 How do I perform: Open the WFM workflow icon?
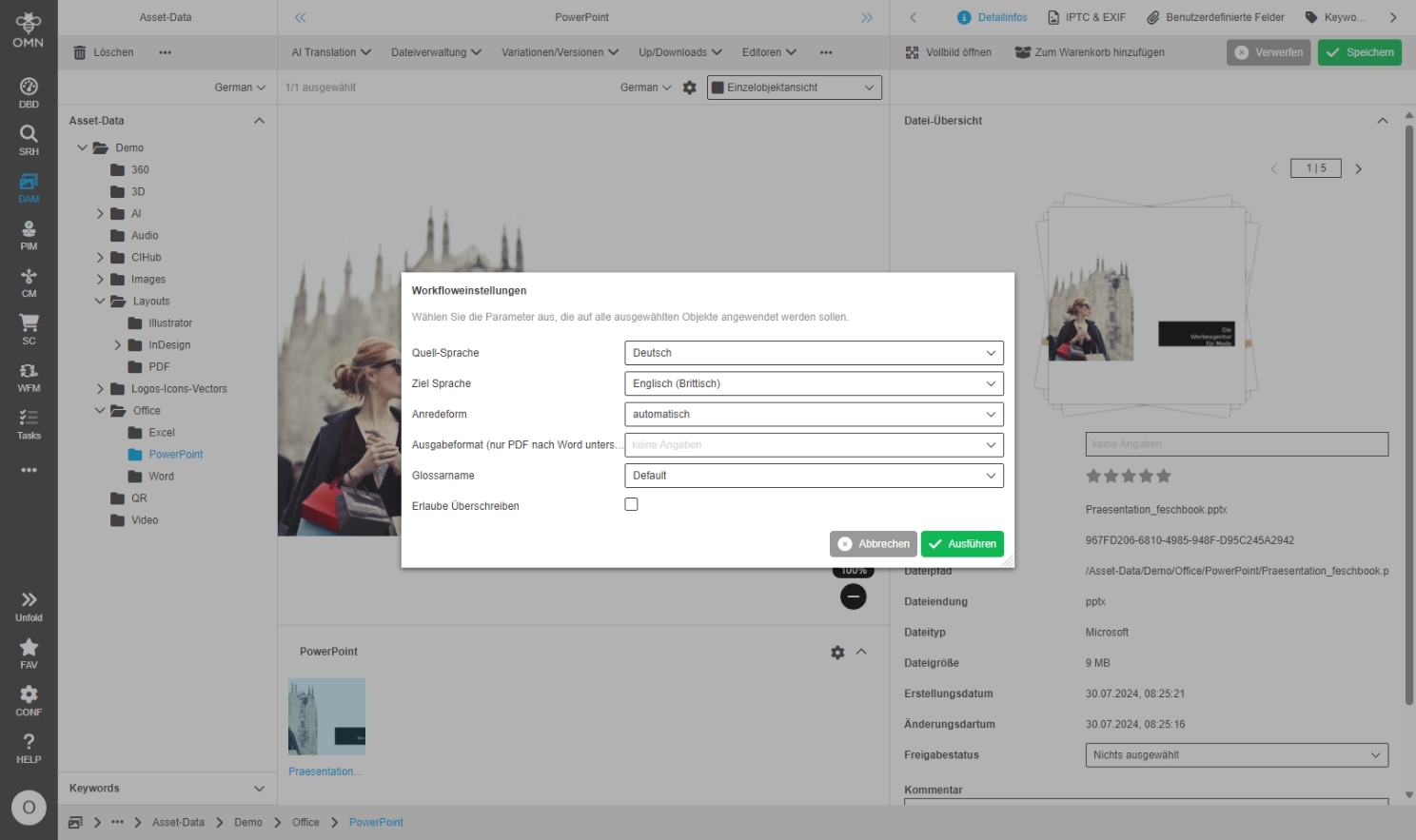click(29, 377)
